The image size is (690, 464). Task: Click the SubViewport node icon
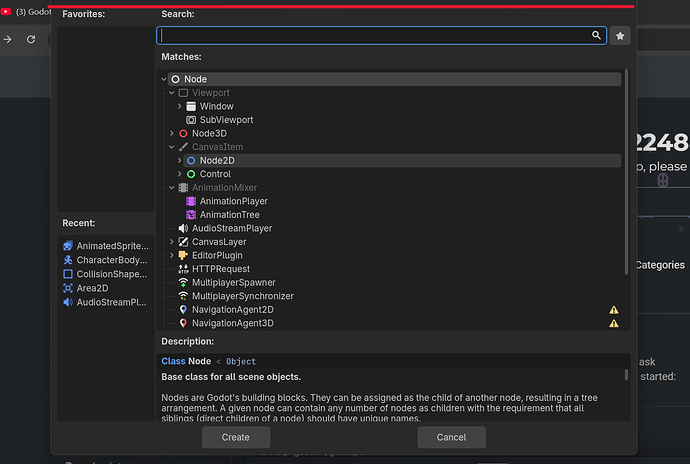pyautogui.click(x=191, y=120)
